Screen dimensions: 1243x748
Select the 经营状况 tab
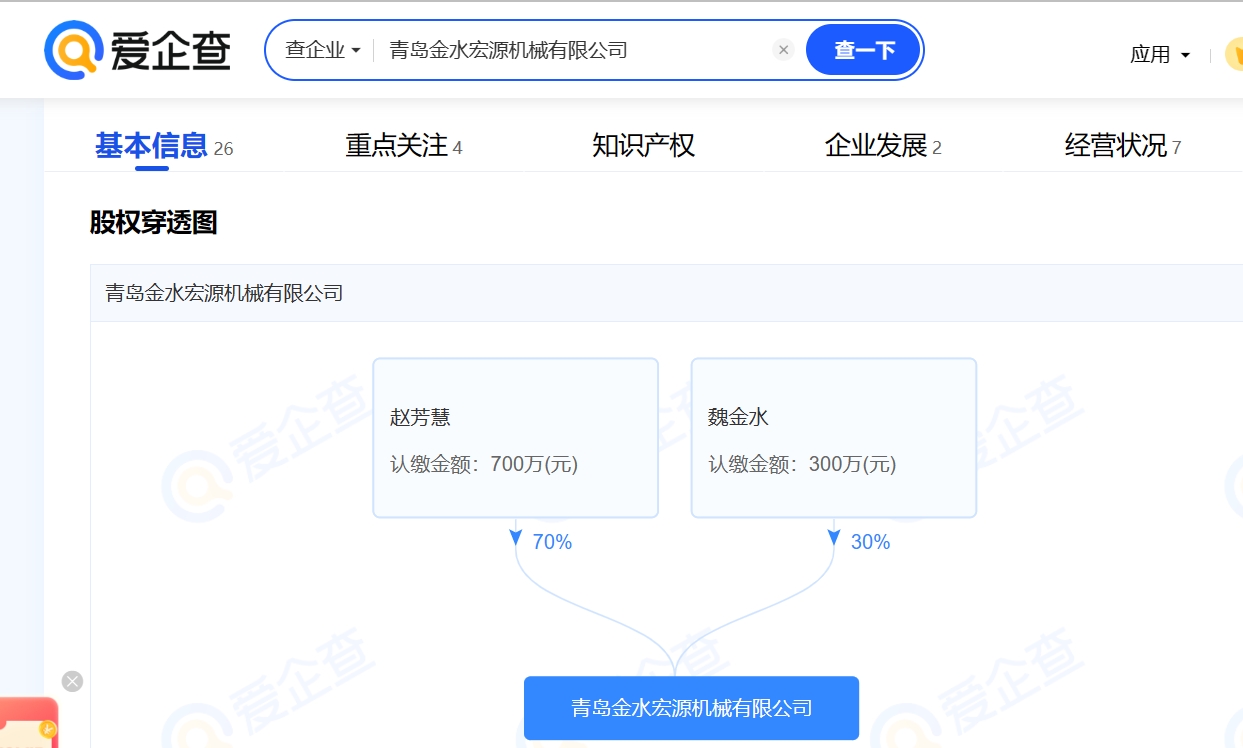1123,146
